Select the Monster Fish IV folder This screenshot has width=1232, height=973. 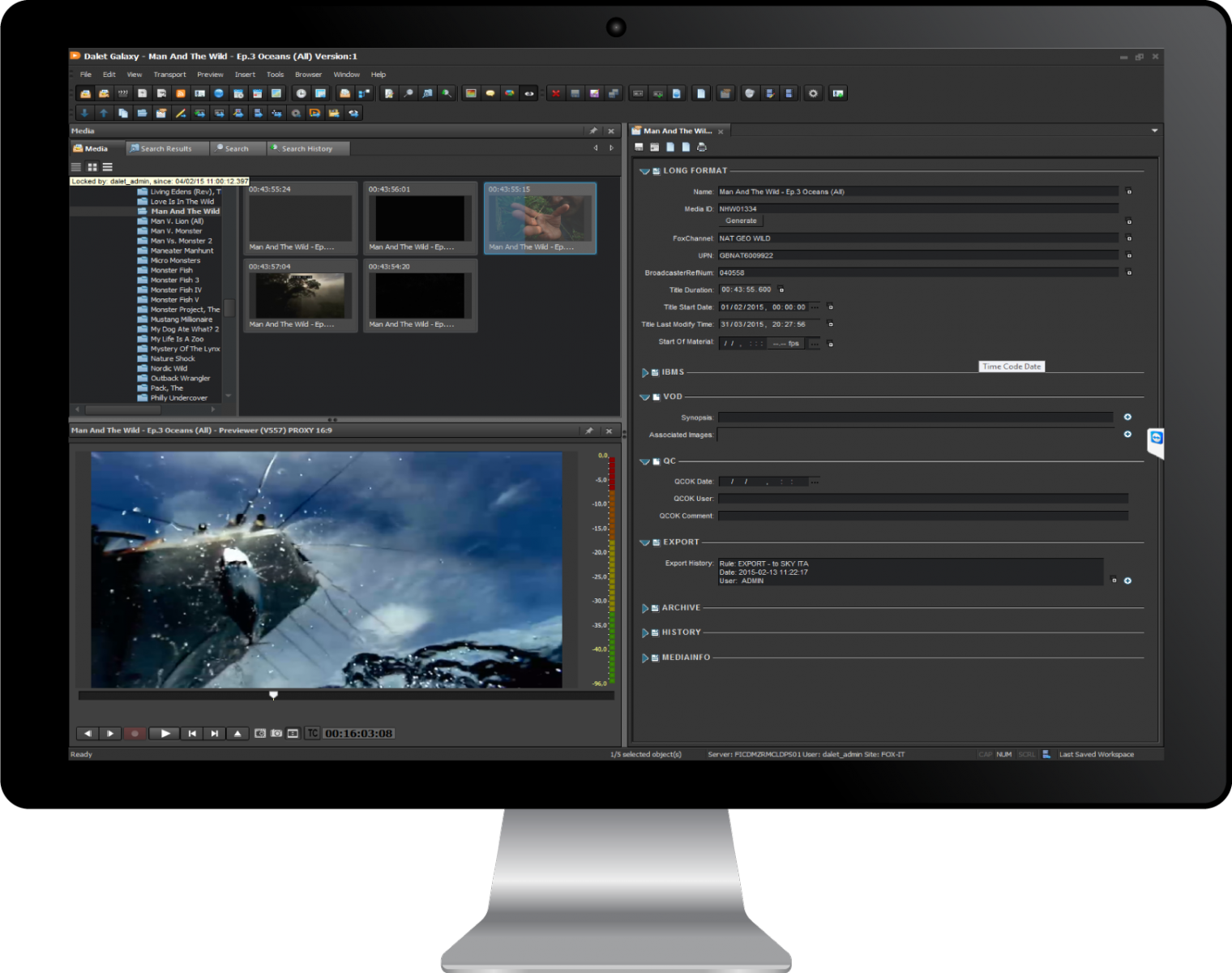176,290
